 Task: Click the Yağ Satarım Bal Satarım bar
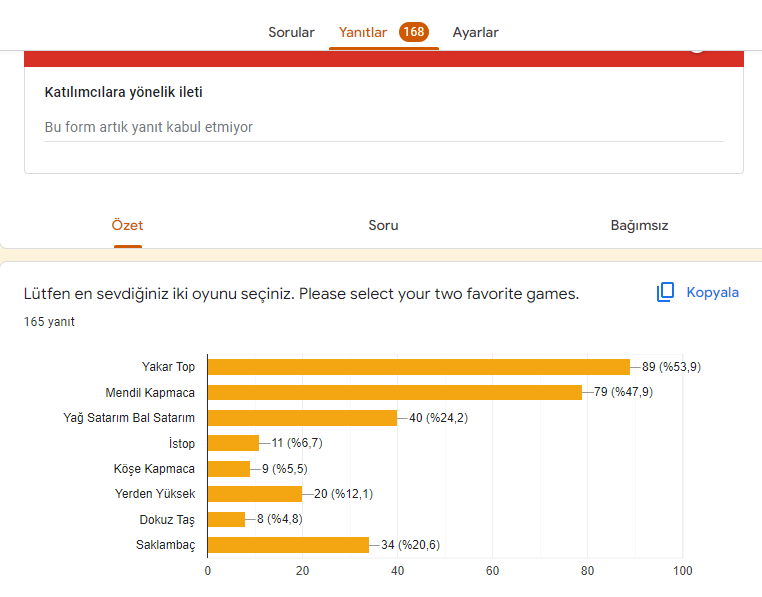coord(302,418)
